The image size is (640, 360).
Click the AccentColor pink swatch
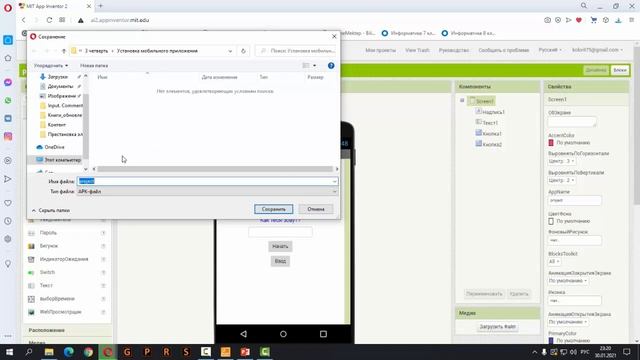pos(551,142)
